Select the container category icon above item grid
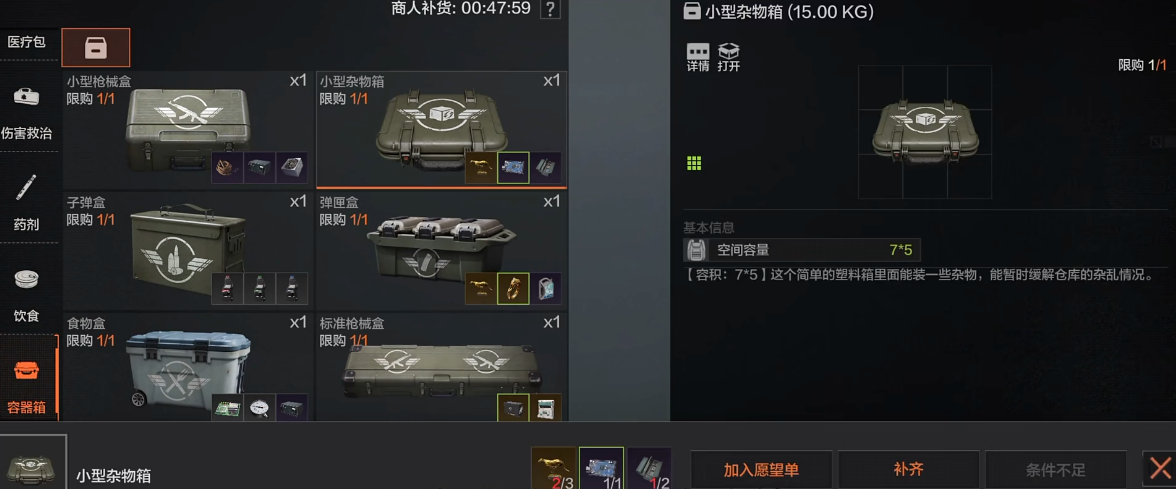The image size is (1176, 489). coord(95,47)
